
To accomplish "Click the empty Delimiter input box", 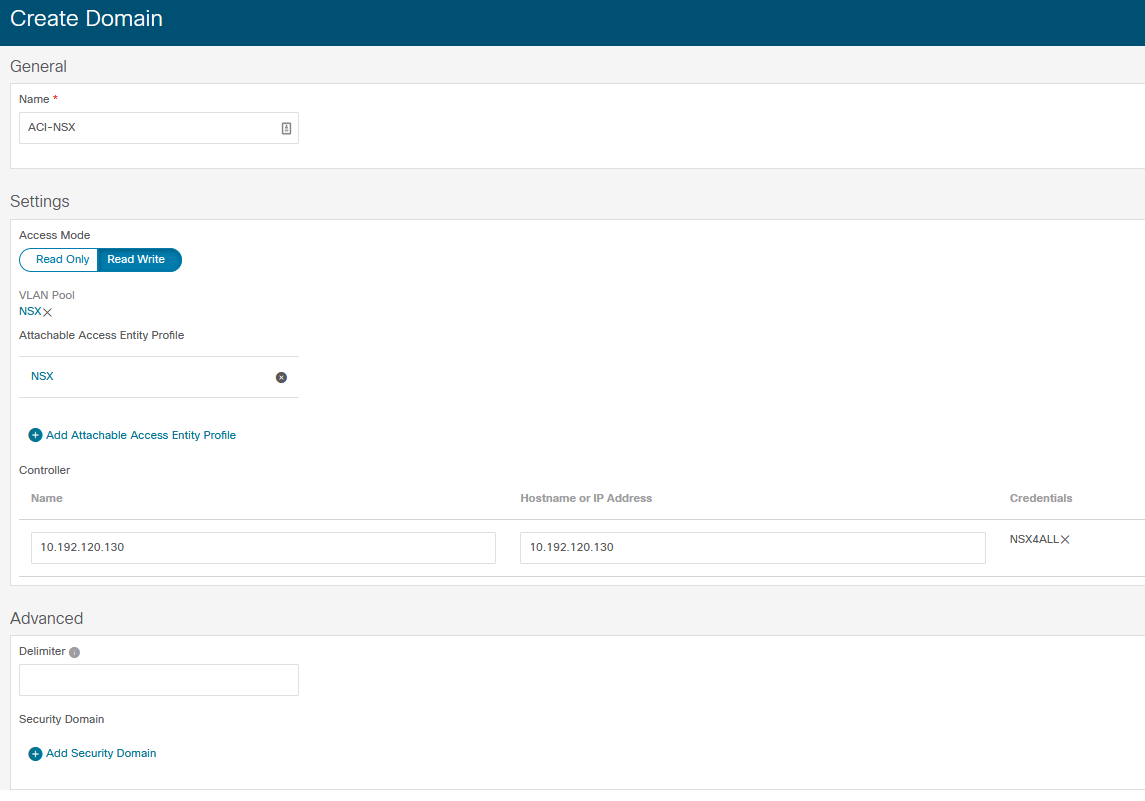I will pyautogui.click(x=158, y=680).
